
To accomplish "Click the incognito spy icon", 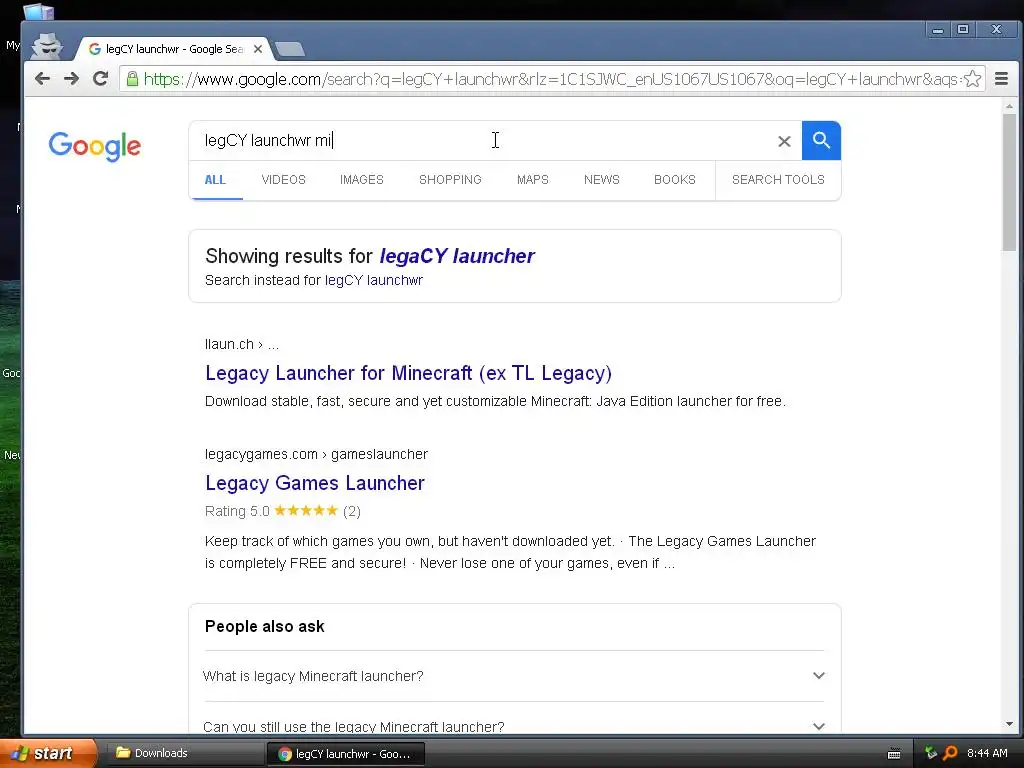I will click(47, 46).
